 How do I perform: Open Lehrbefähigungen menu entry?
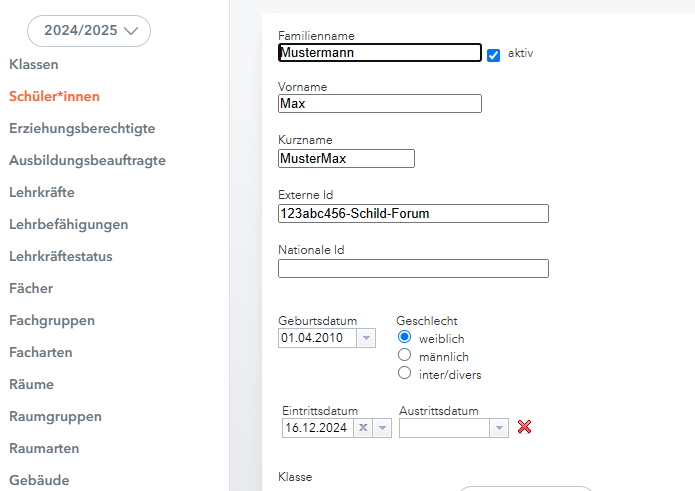tap(69, 224)
